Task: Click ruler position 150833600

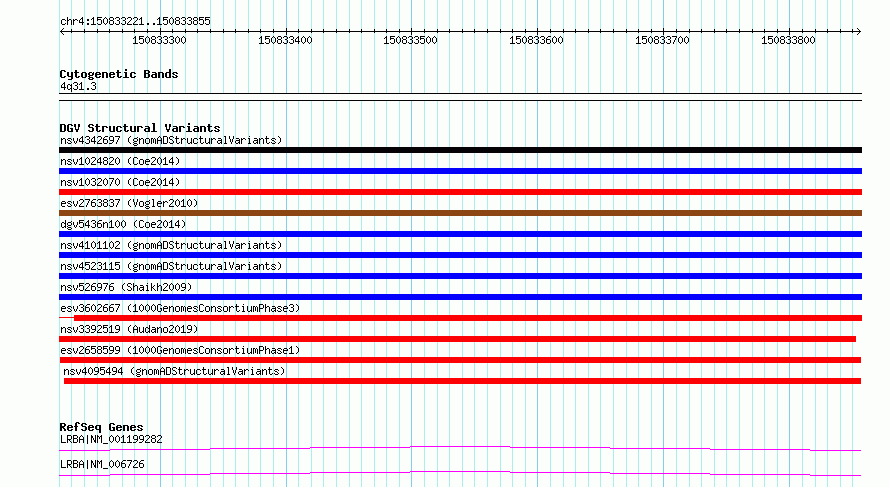Action: (536, 40)
